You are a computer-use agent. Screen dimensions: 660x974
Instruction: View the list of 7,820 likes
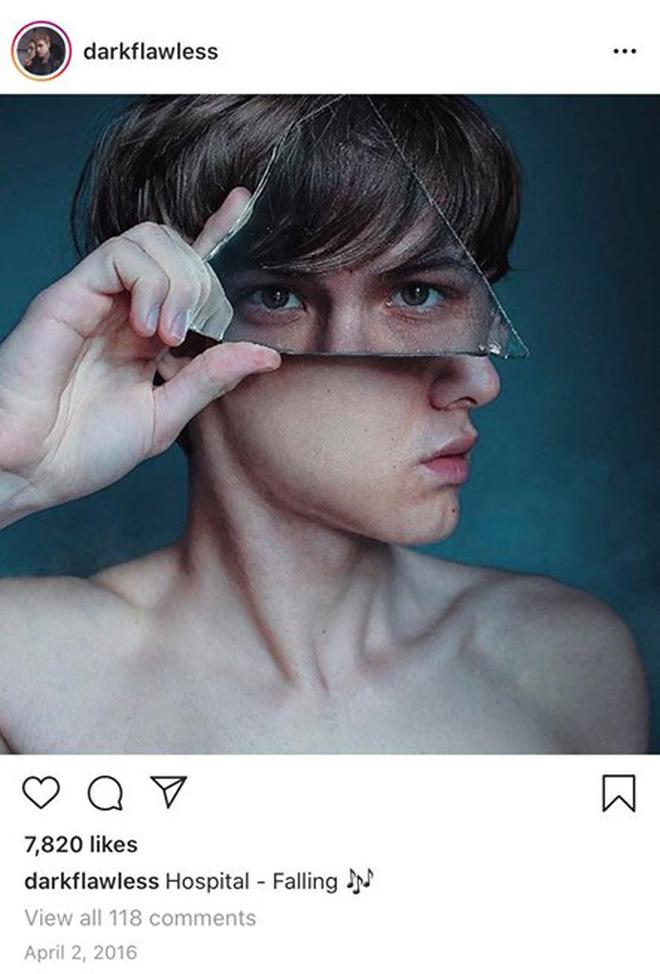(x=80, y=845)
